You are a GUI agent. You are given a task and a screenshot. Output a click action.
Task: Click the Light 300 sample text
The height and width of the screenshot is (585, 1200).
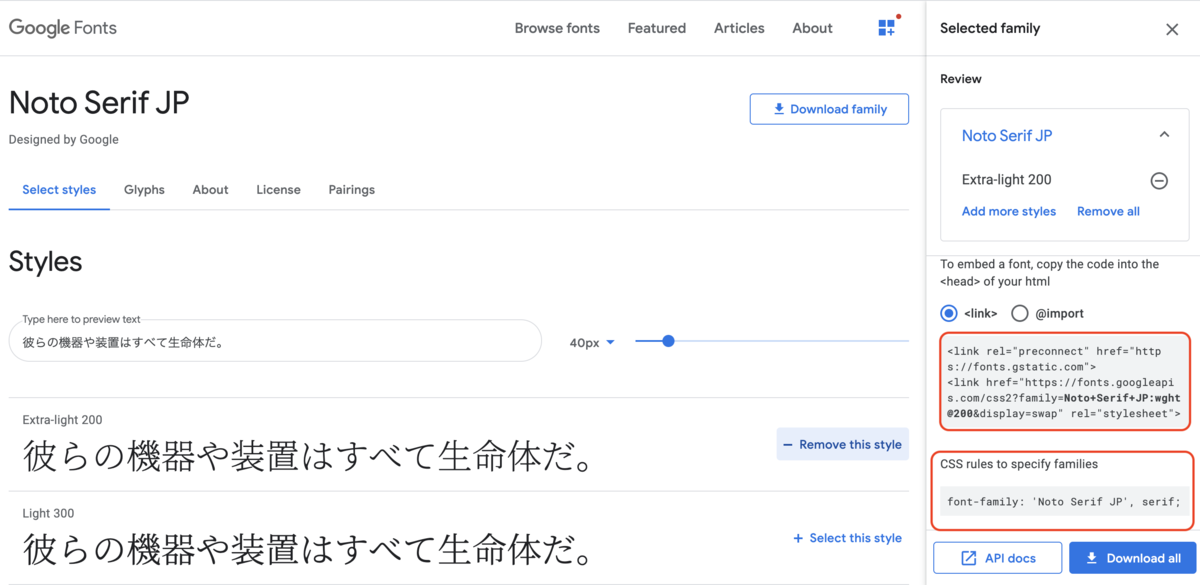(x=309, y=550)
